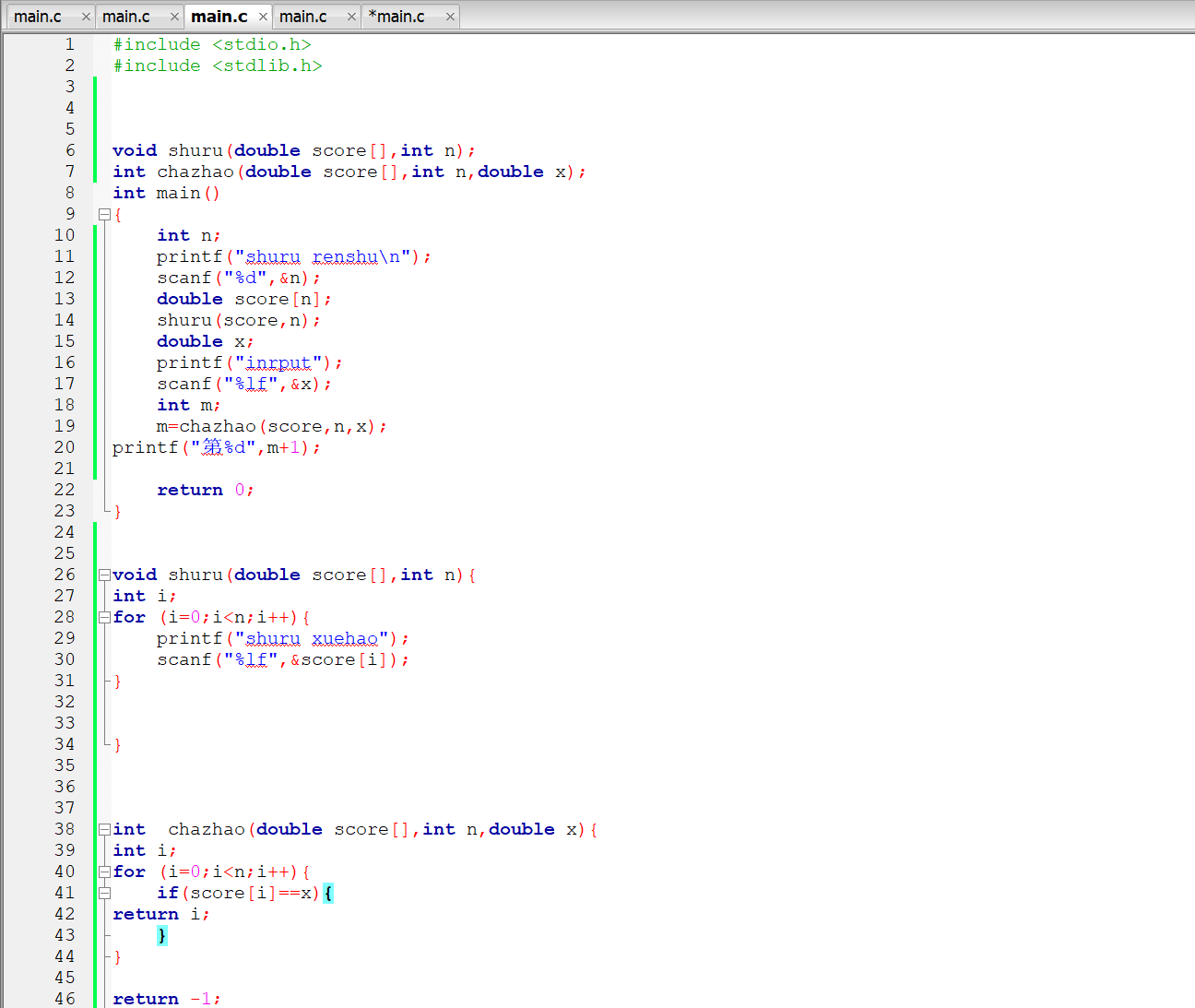Click the scanf("%d",&n) statement

(x=239, y=278)
